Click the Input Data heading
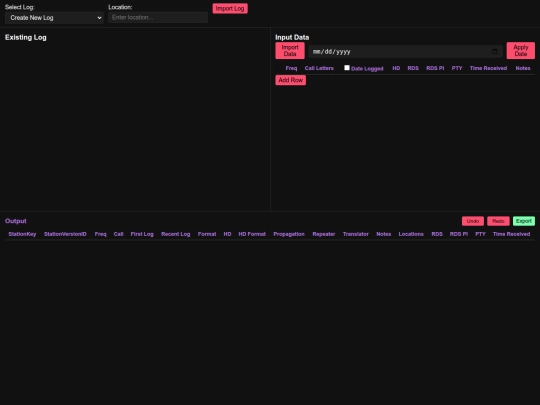 (292, 38)
